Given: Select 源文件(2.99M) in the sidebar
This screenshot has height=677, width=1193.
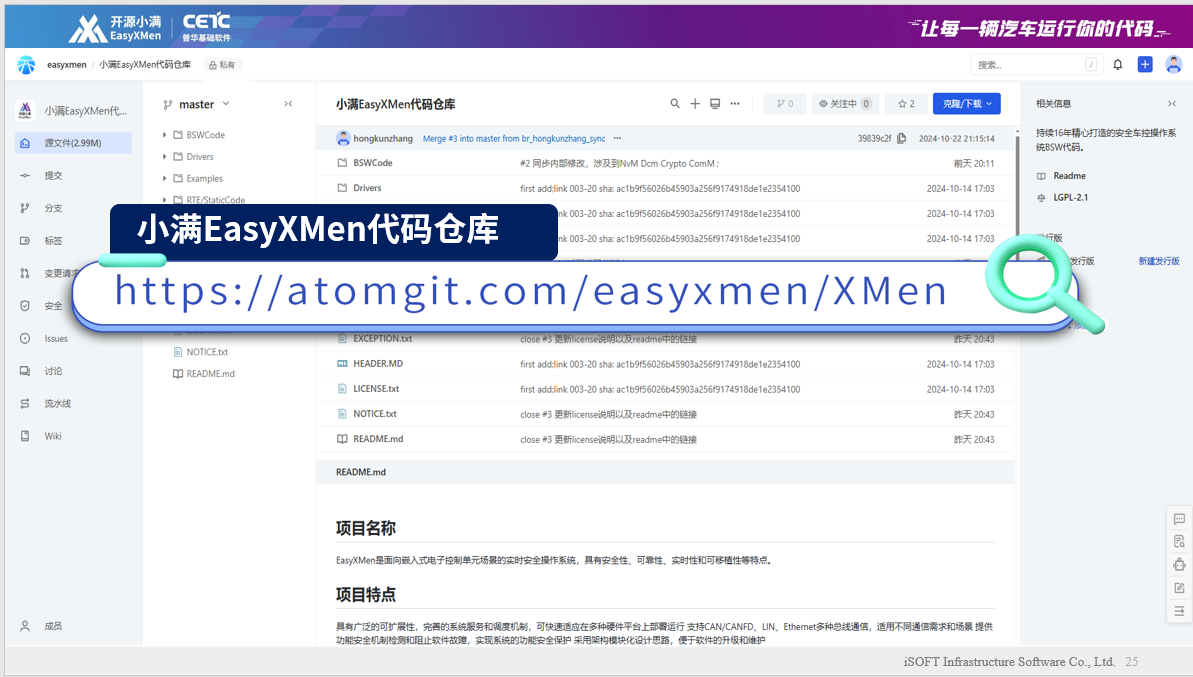Looking at the screenshot, I should (73, 143).
